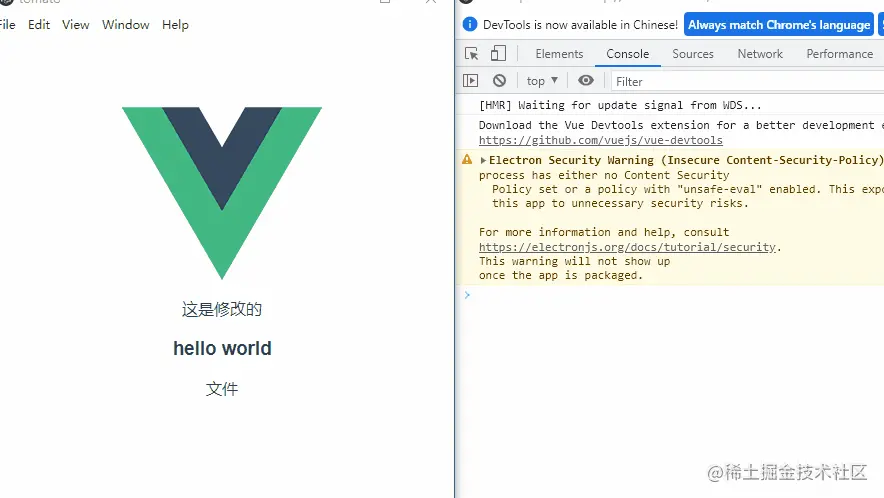Toggle the device toolbar icon
884x498 pixels.
click(x=498, y=54)
